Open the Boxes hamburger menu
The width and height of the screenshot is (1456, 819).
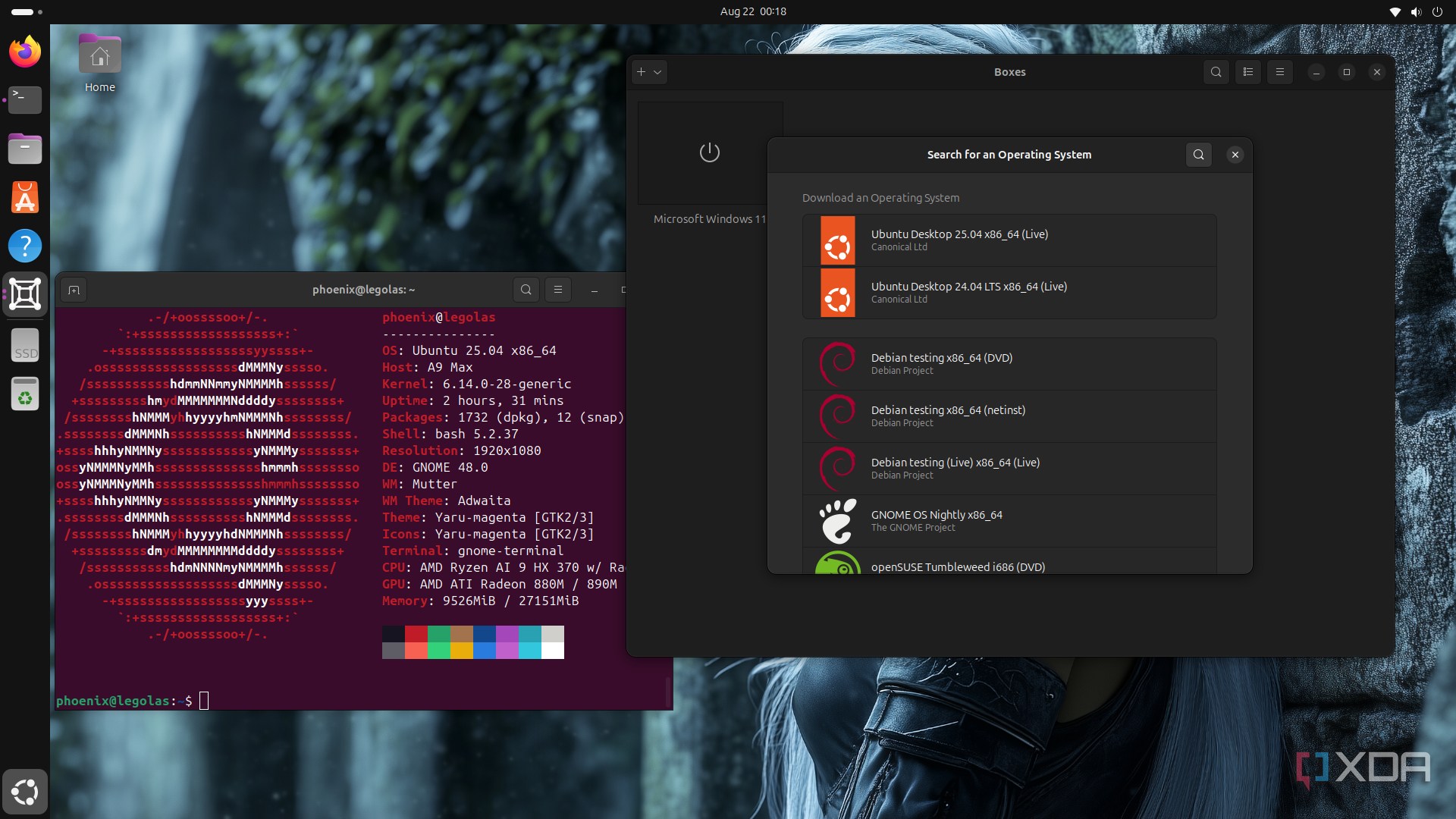[1280, 72]
